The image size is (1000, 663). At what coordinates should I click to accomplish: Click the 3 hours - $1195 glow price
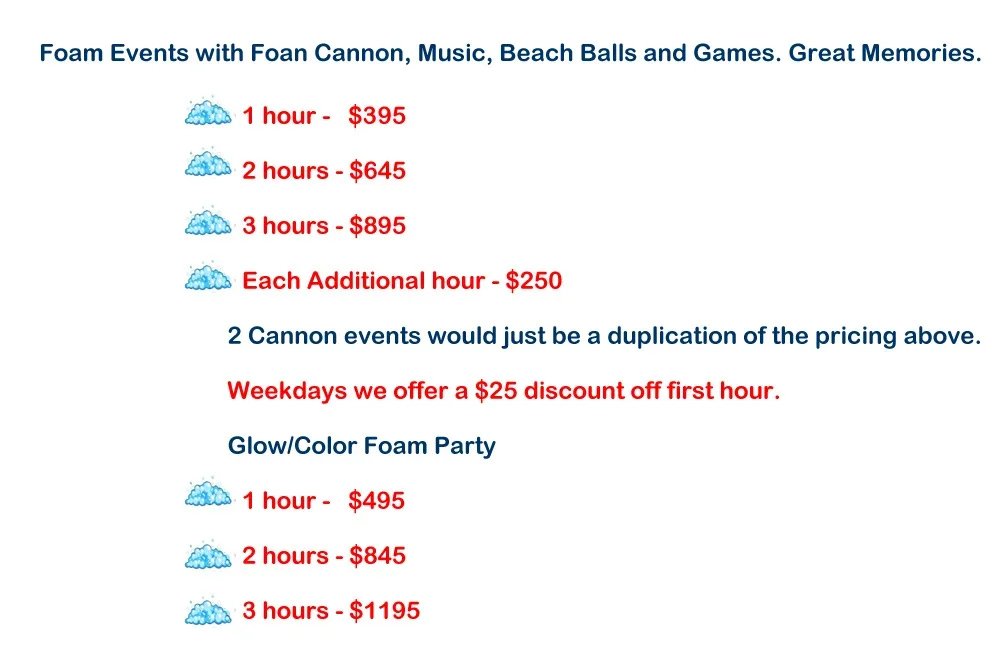click(331, 611)
